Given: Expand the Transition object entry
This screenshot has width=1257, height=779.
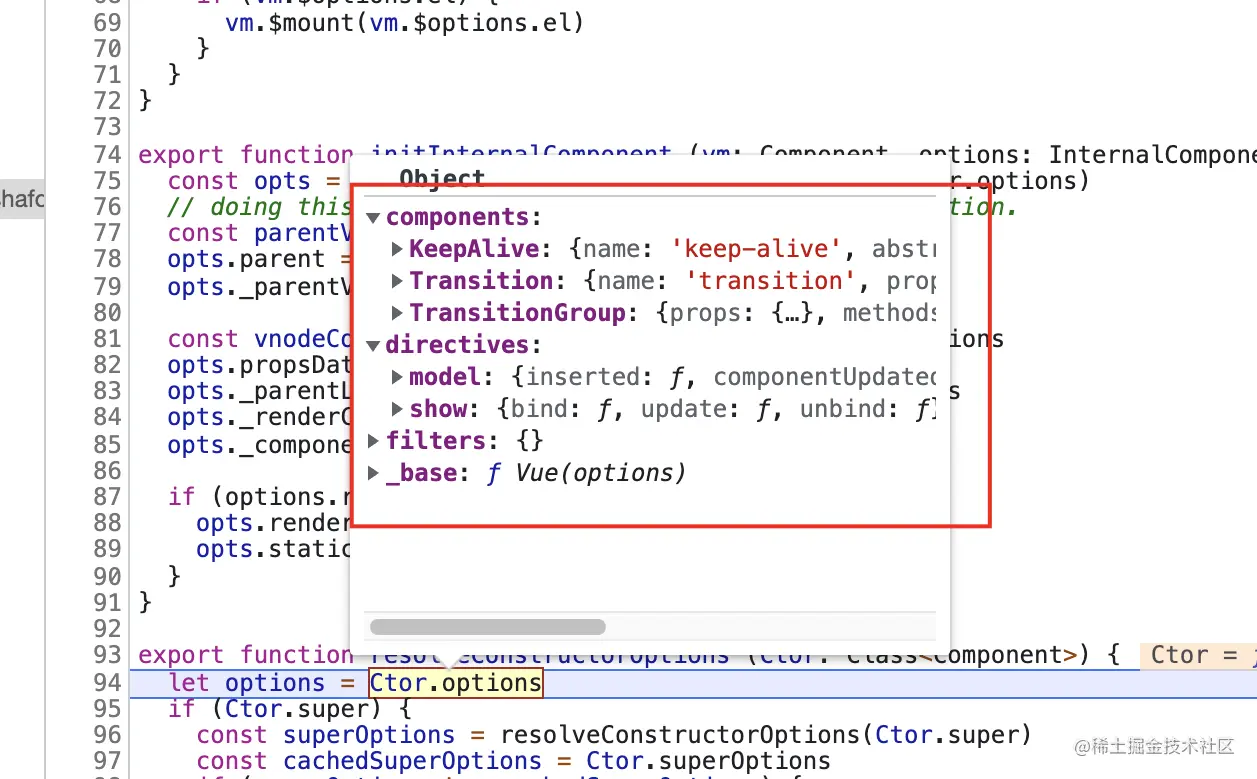Looking at the screenshot, I should tap(397, 281).
